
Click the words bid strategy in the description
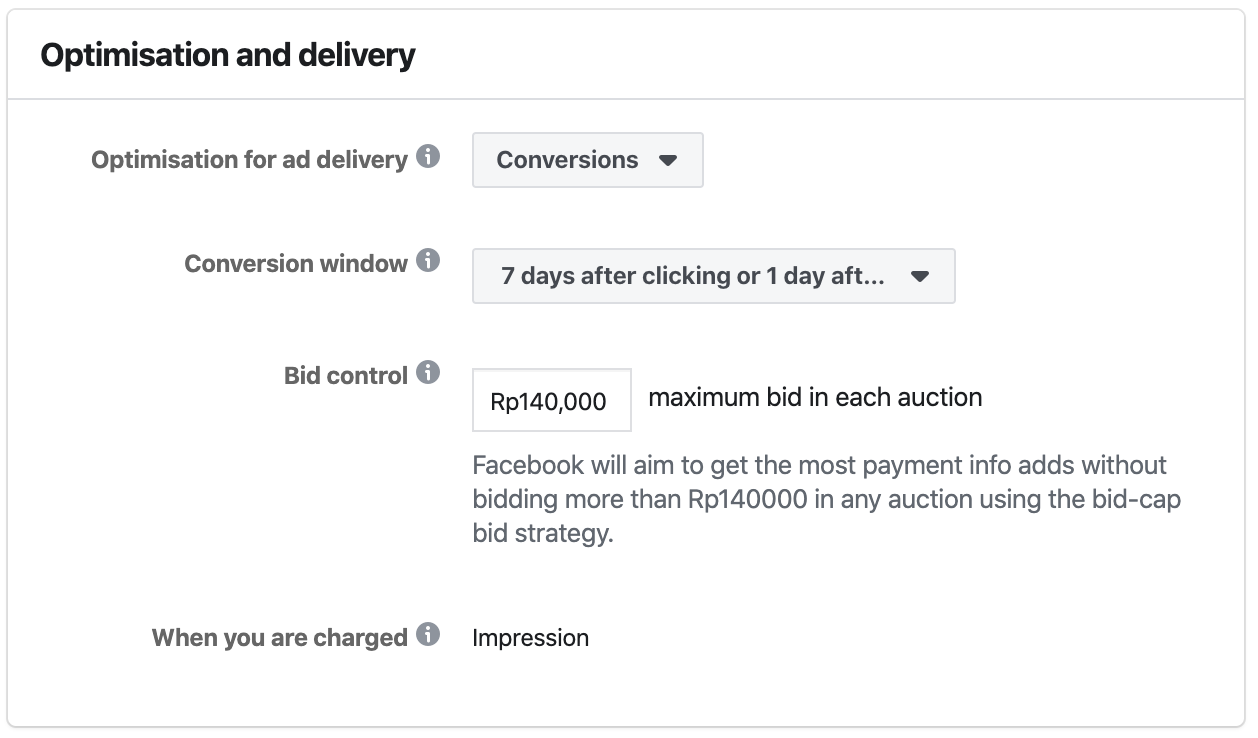pyautogui.click(x=542, y=533)
